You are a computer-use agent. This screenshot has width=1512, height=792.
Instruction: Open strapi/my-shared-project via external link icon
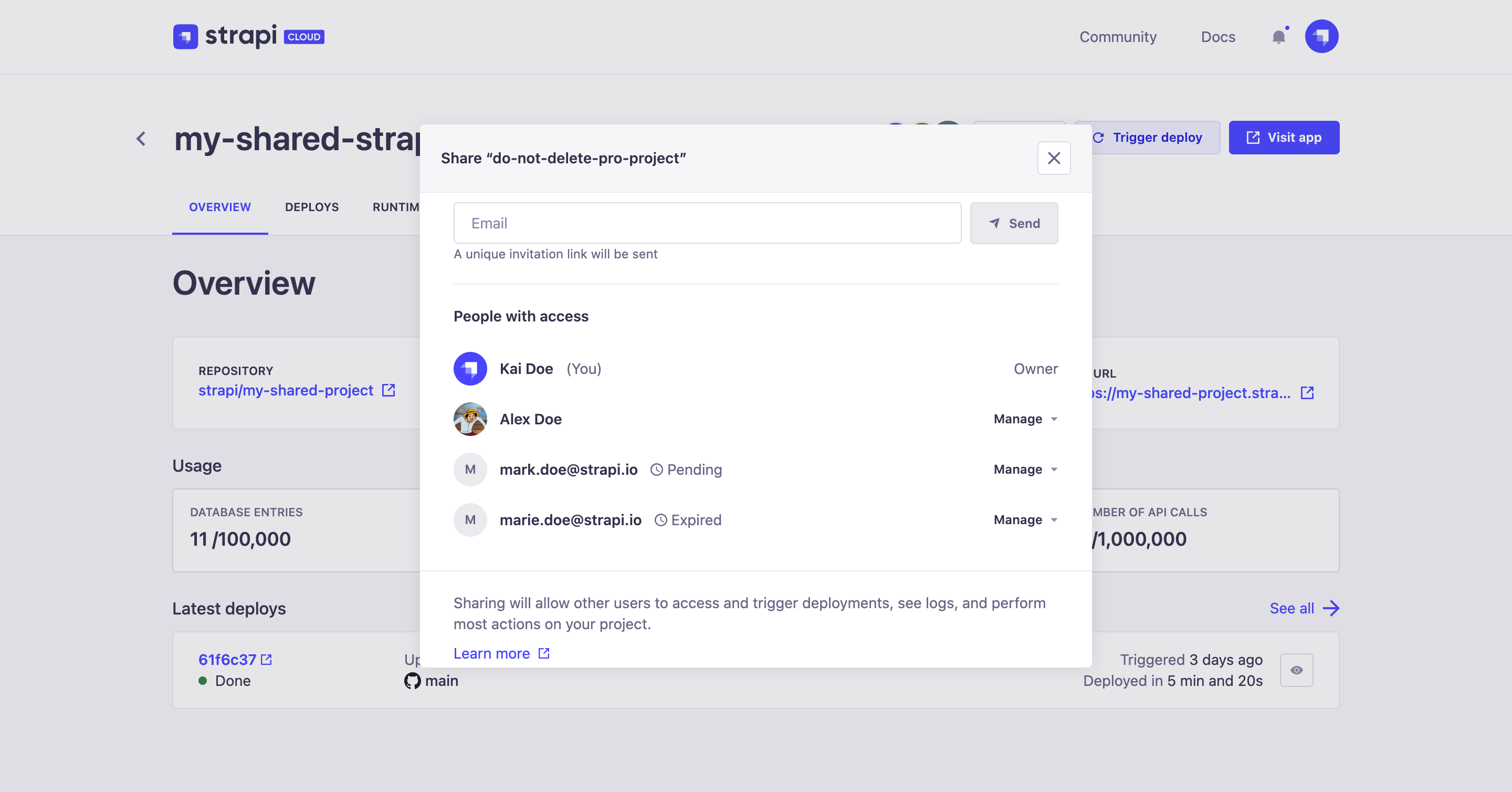(x=389, y=390)
